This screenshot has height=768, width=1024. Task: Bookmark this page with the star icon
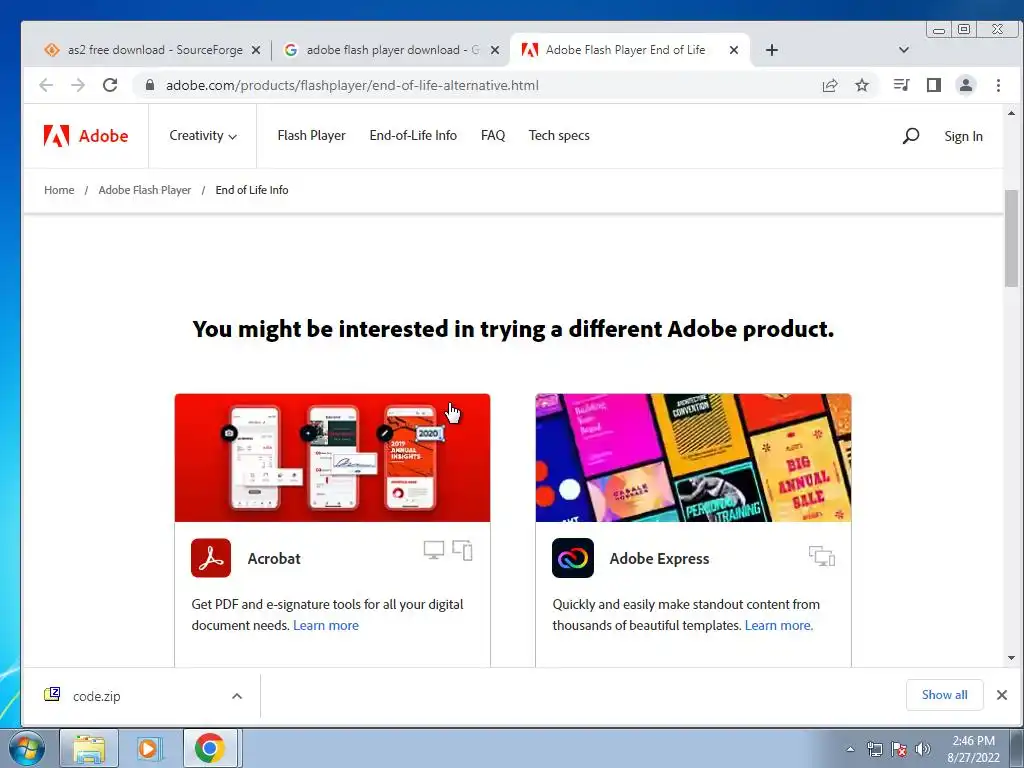(862, 85)
